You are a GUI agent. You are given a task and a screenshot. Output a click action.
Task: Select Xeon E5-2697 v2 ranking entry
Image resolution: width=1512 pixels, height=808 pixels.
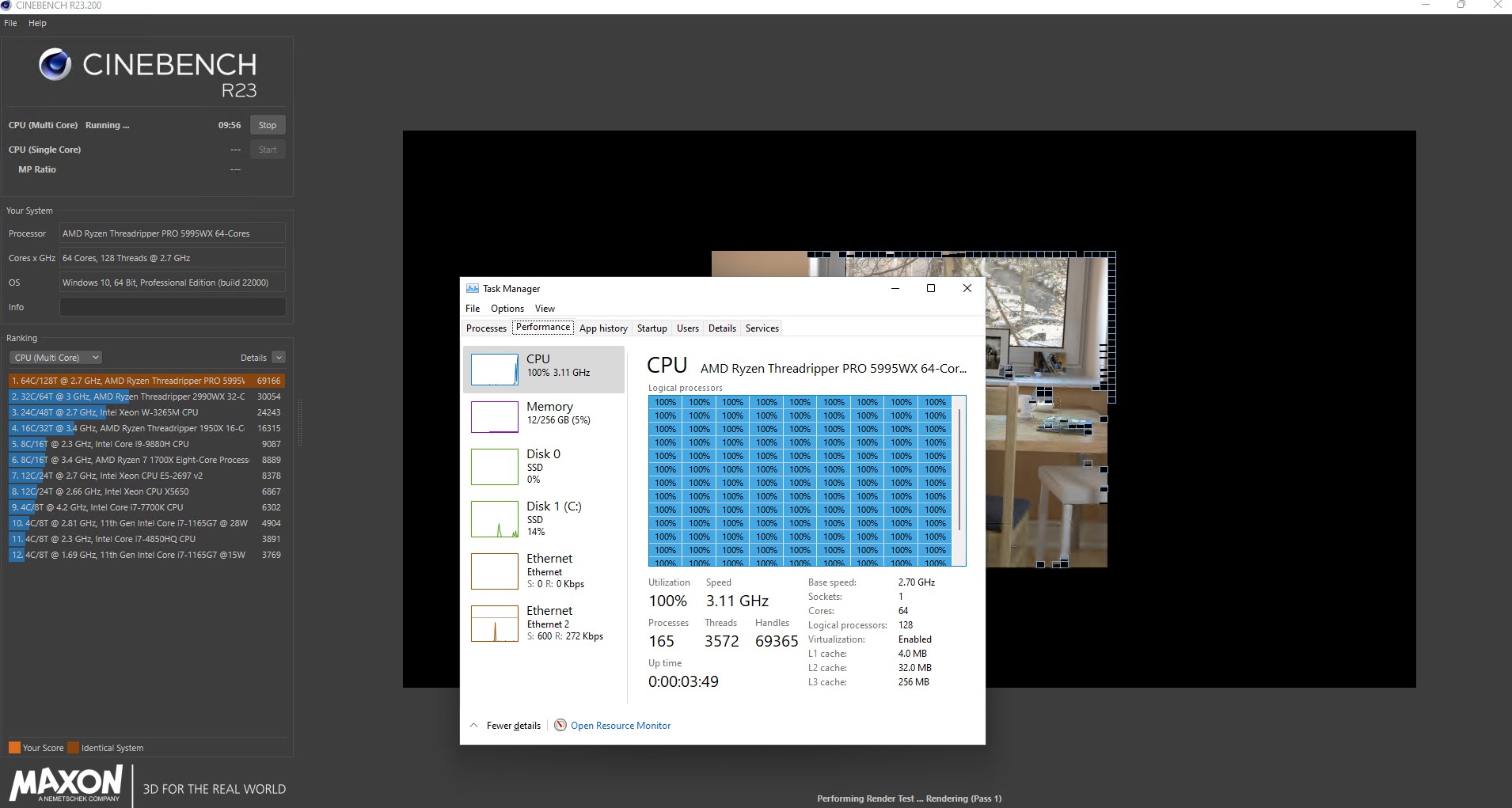coord(146,476)
